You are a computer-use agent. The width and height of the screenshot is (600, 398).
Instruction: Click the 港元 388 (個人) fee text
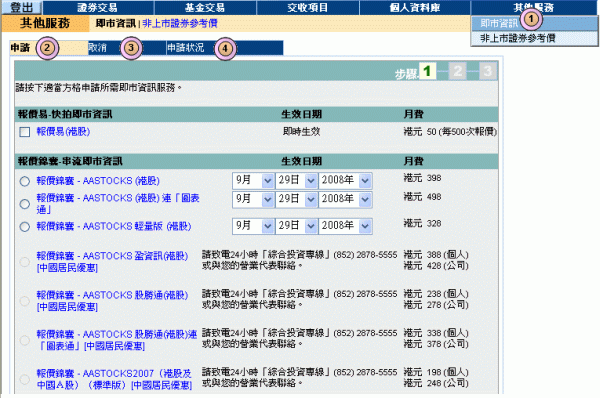[x=436, y=254]
